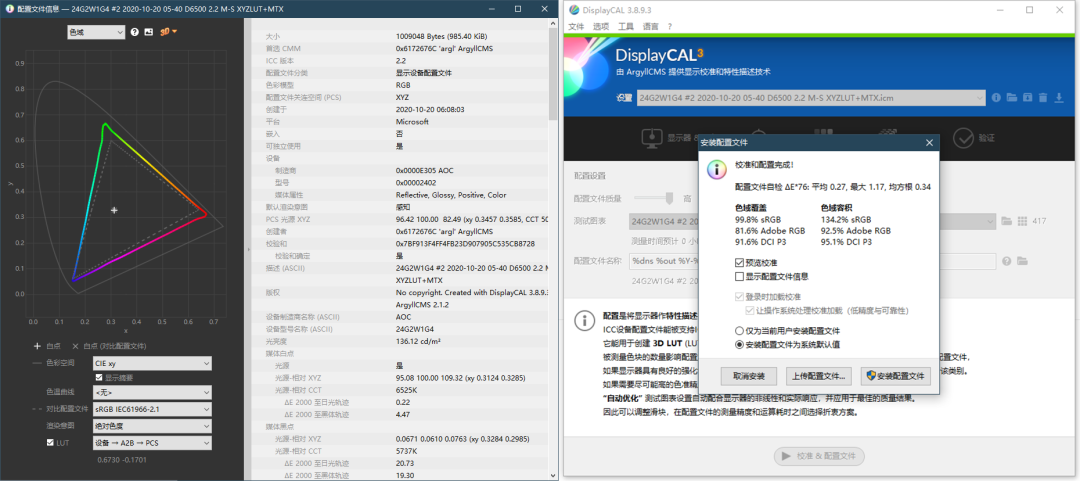Toggle the 显示摘要 checkbox
Screen dimensions: 1080x481
(99, 378)
